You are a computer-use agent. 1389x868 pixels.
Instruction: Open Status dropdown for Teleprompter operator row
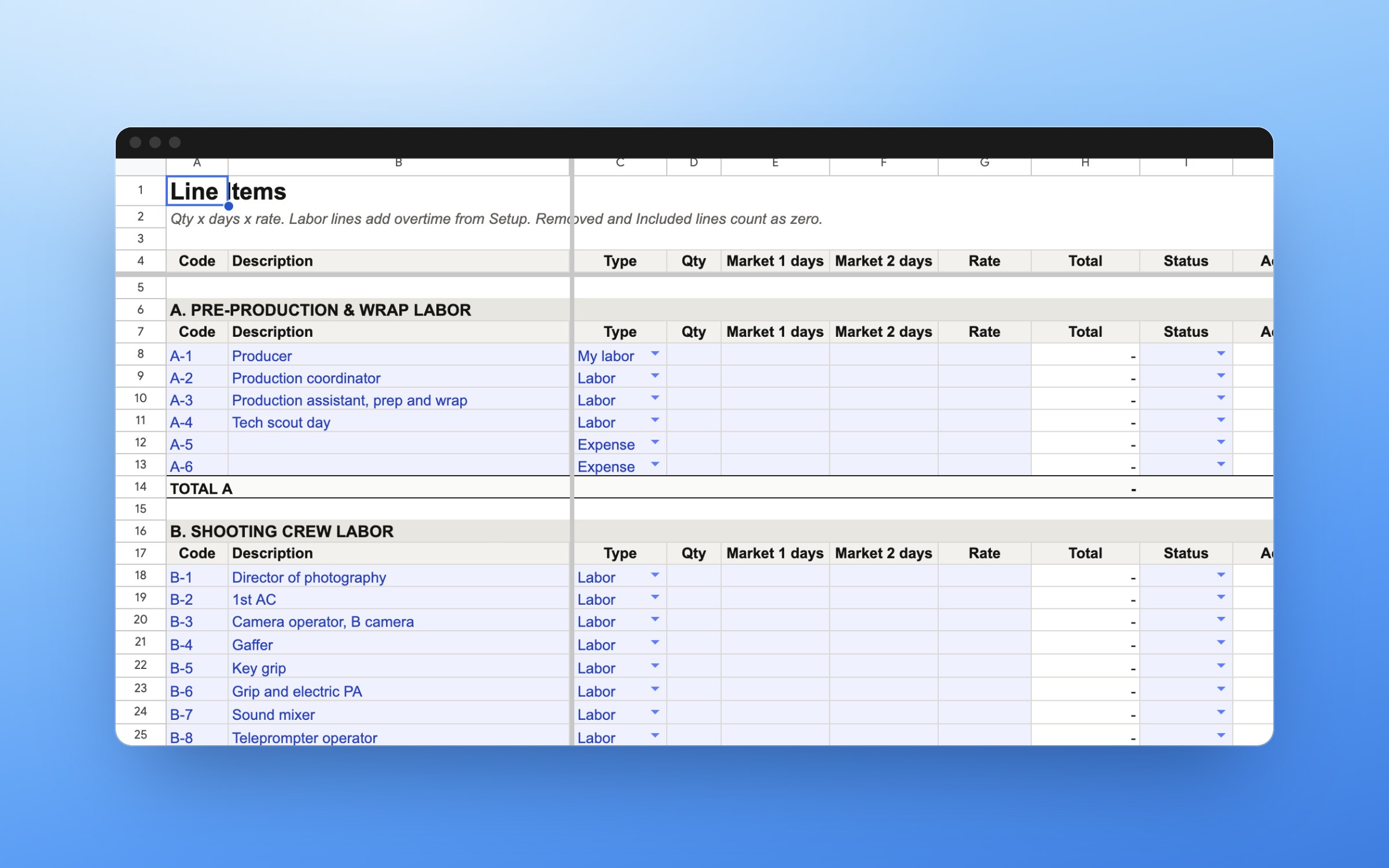(1221, 735)
